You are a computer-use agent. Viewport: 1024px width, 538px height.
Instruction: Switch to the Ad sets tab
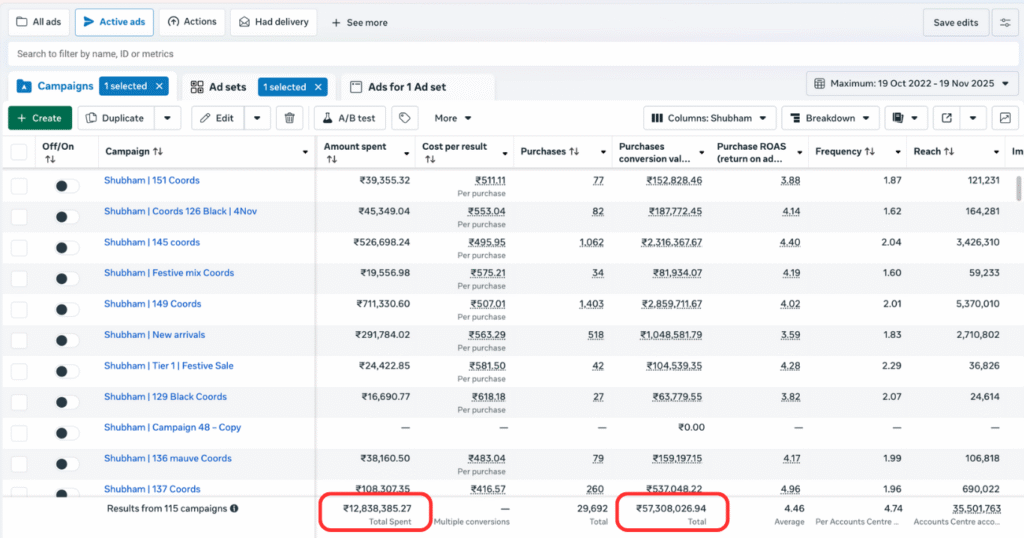pyautogui.click(x=219, y=87)
